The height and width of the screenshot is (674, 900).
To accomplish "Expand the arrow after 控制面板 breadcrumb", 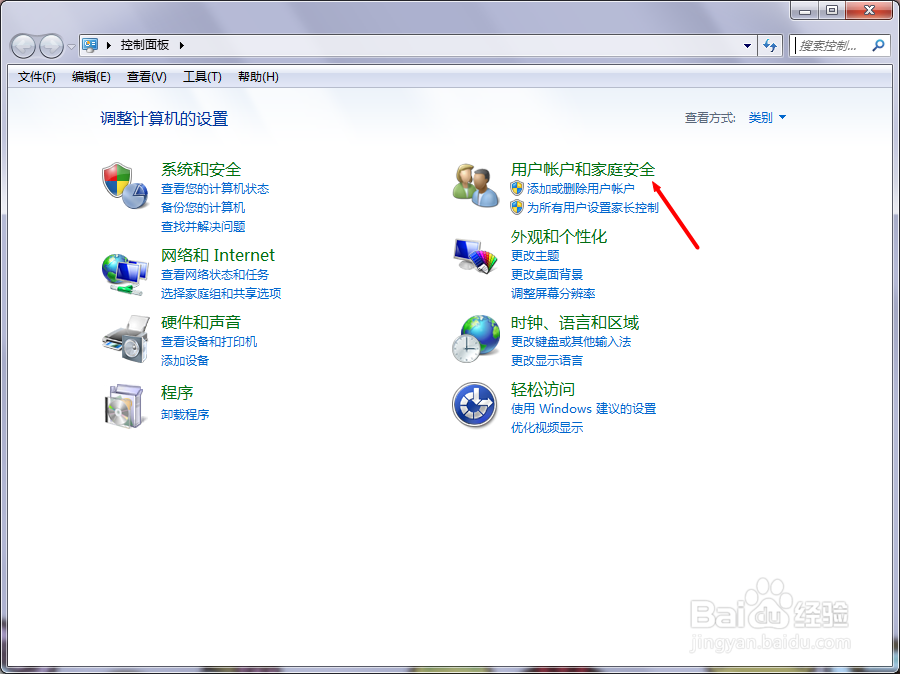I will [181, 45].
